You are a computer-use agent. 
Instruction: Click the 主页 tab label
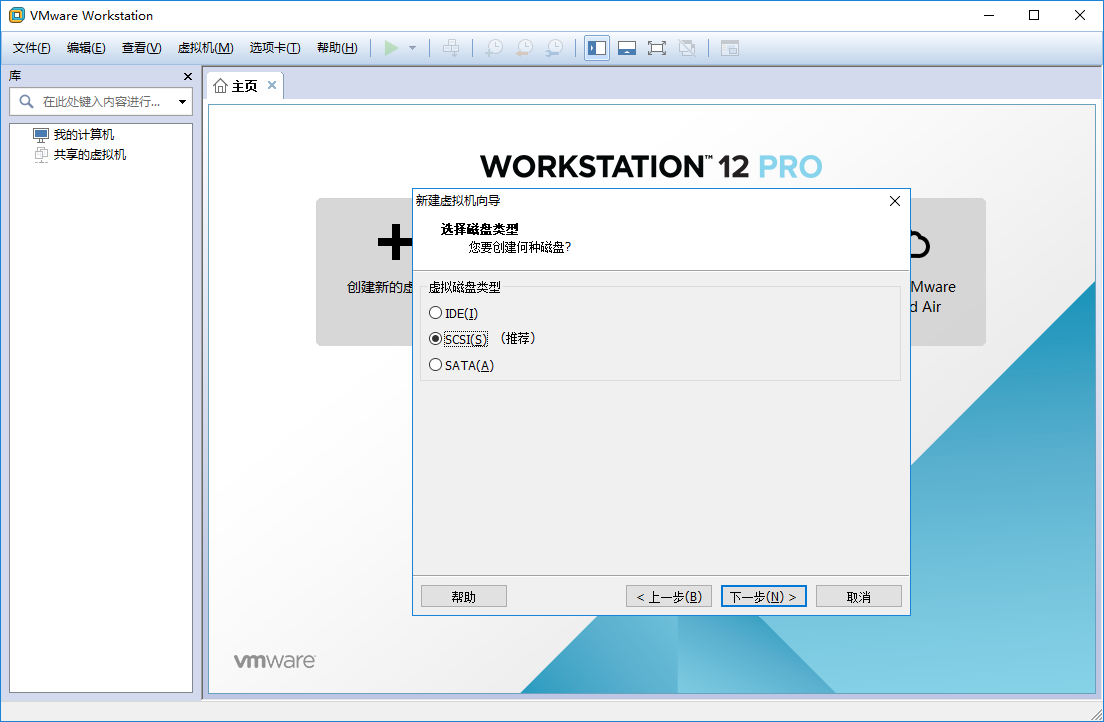click(244, 86)
